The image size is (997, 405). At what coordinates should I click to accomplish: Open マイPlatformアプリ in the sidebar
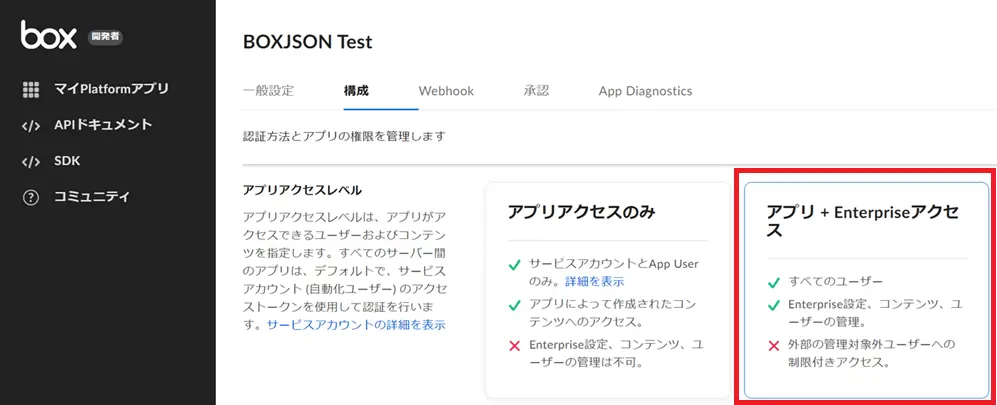(111, 89)
